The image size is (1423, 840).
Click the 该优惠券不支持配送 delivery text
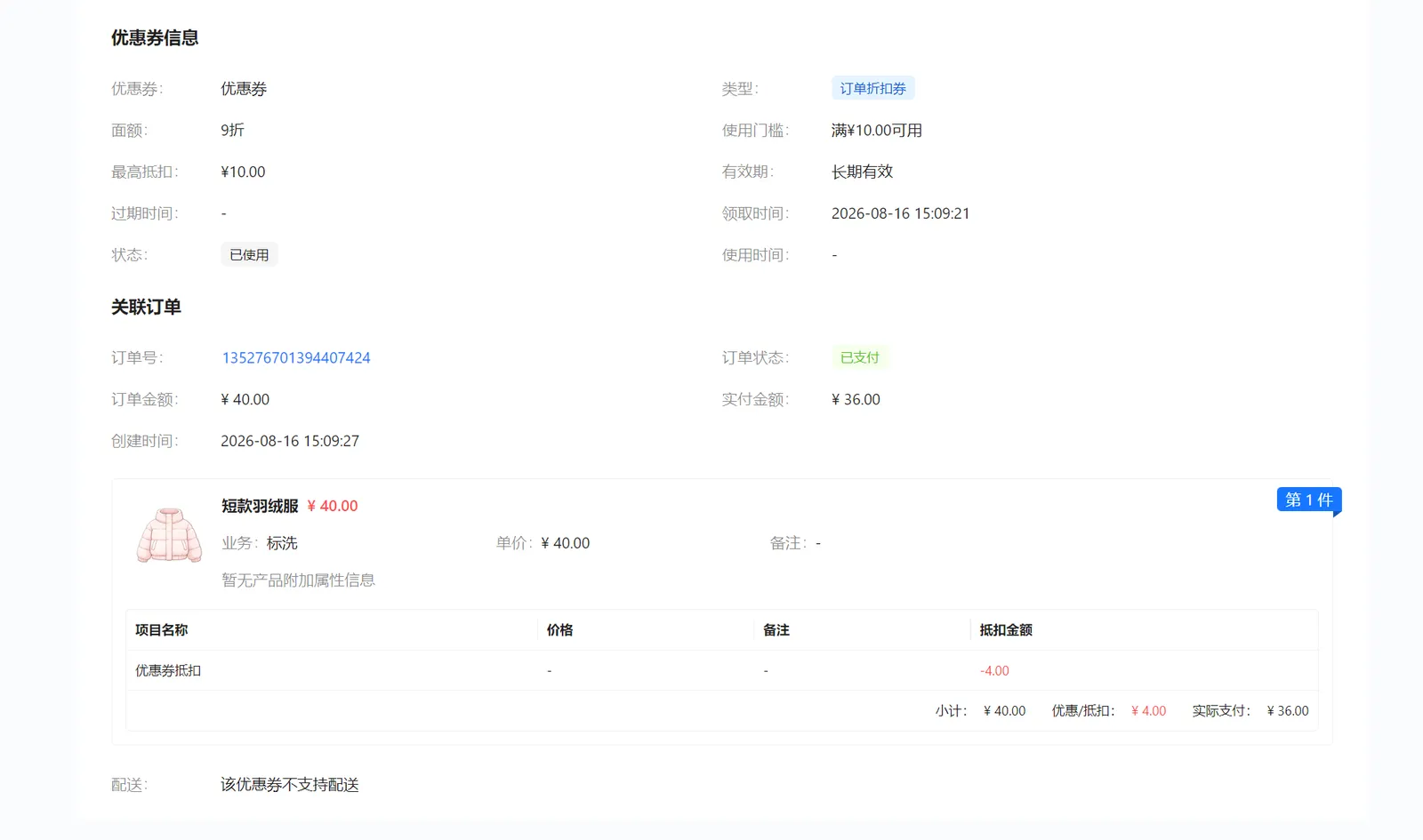[290, 784]
